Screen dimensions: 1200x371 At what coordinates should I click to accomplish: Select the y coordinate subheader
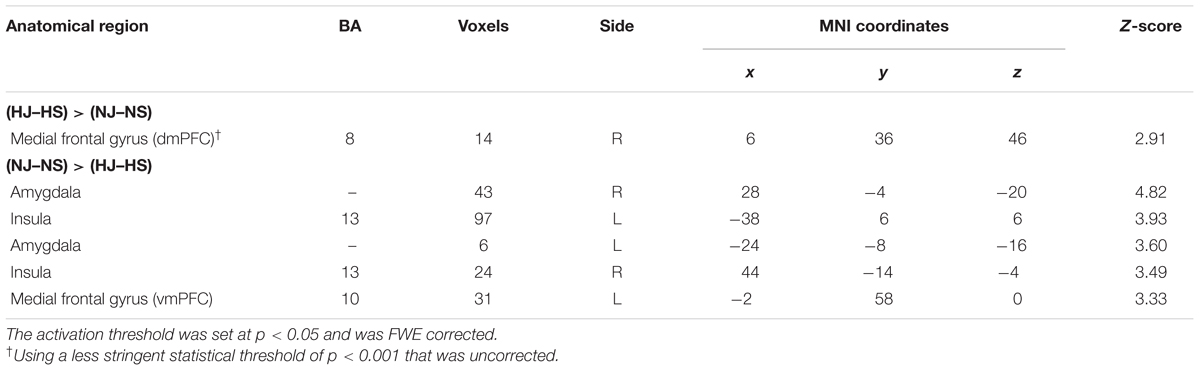click(884, 76)
